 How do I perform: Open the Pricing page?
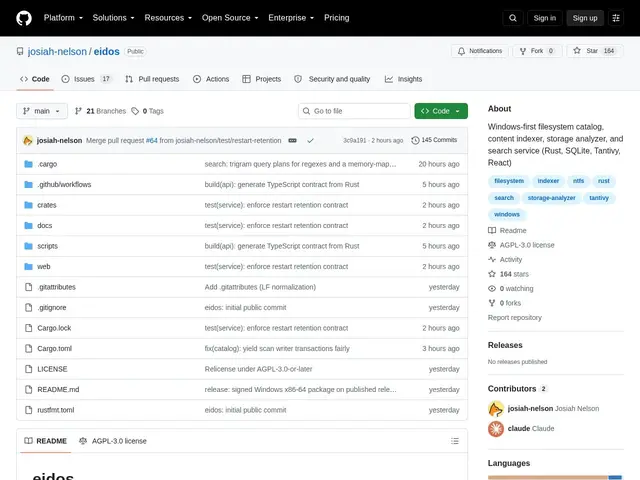pos(337,18)
